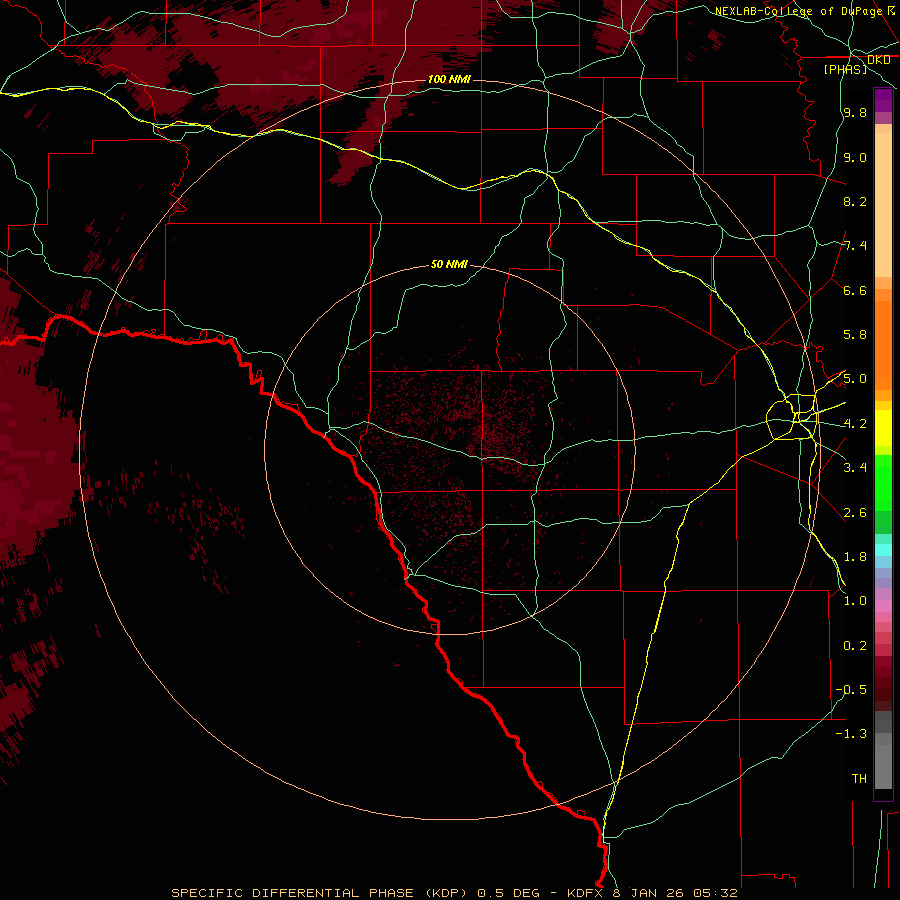Click the 3.4 legend value
900x900 pixels.
855,468
